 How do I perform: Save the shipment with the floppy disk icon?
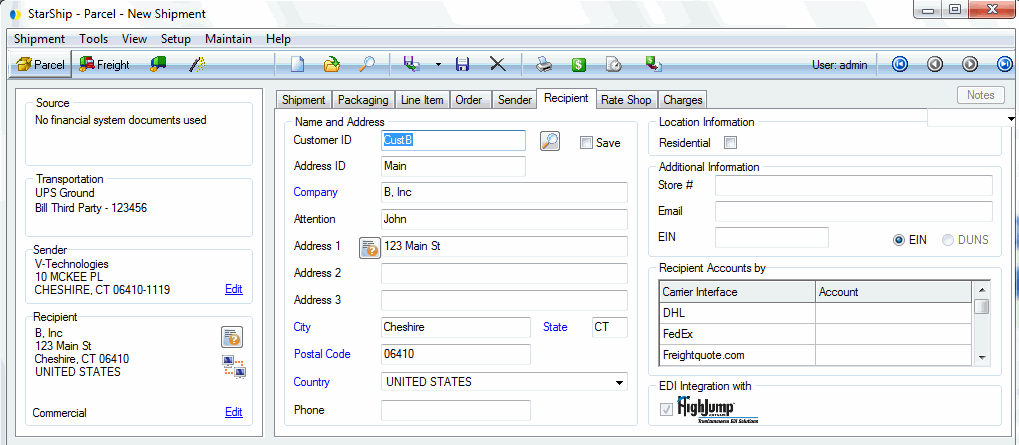[x=462, y=64]
